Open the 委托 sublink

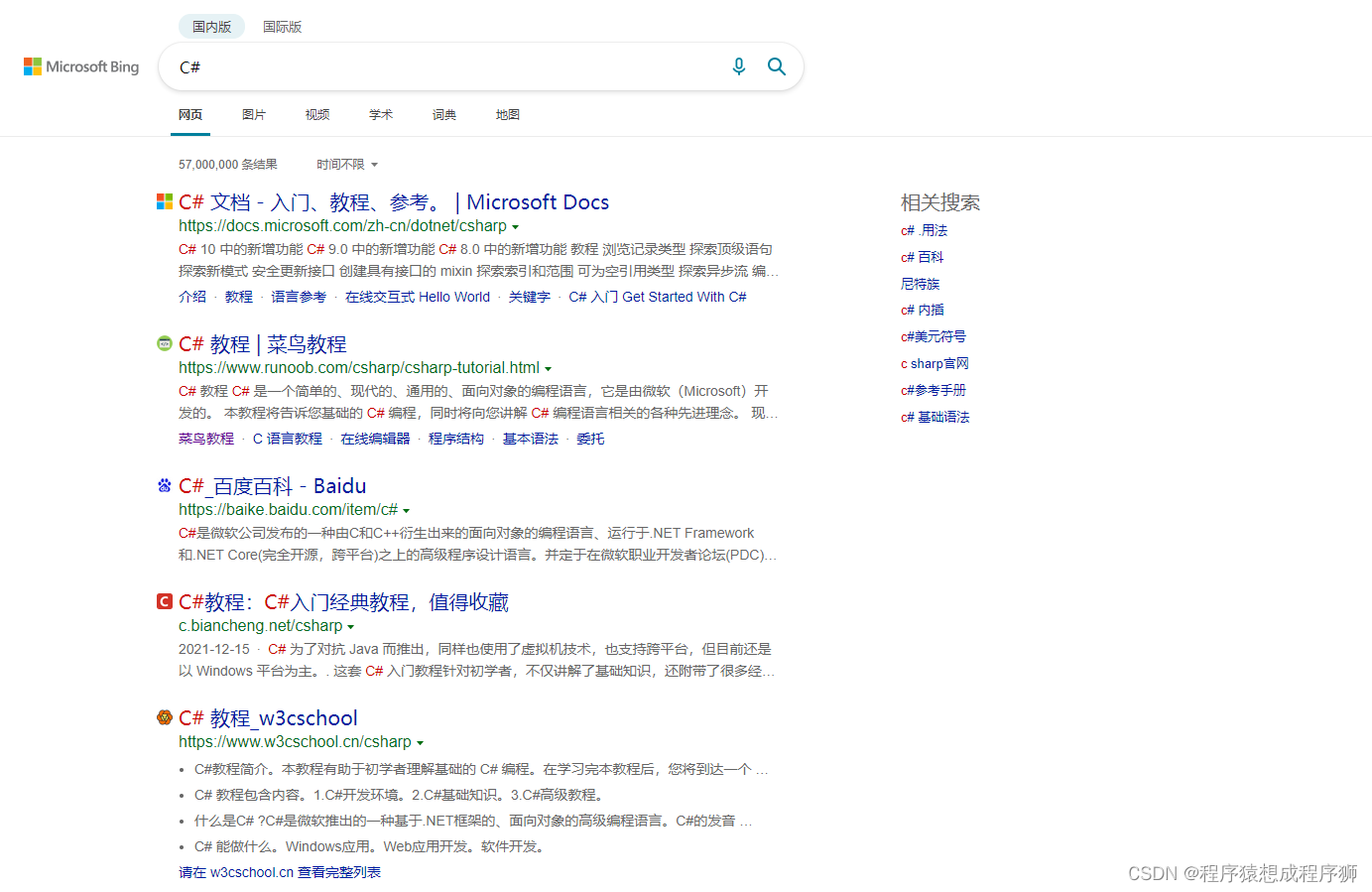click(590, 439)
